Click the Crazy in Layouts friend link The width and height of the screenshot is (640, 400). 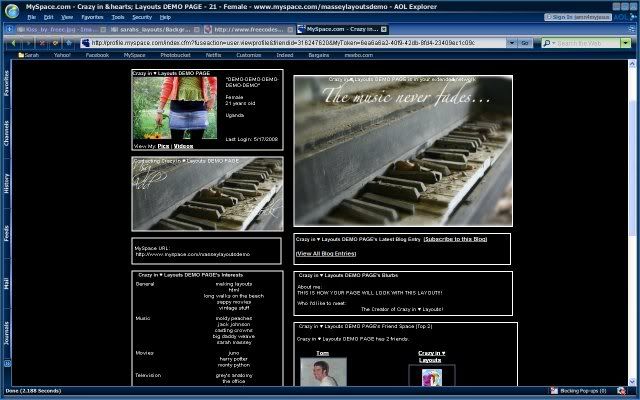[431, 356]
